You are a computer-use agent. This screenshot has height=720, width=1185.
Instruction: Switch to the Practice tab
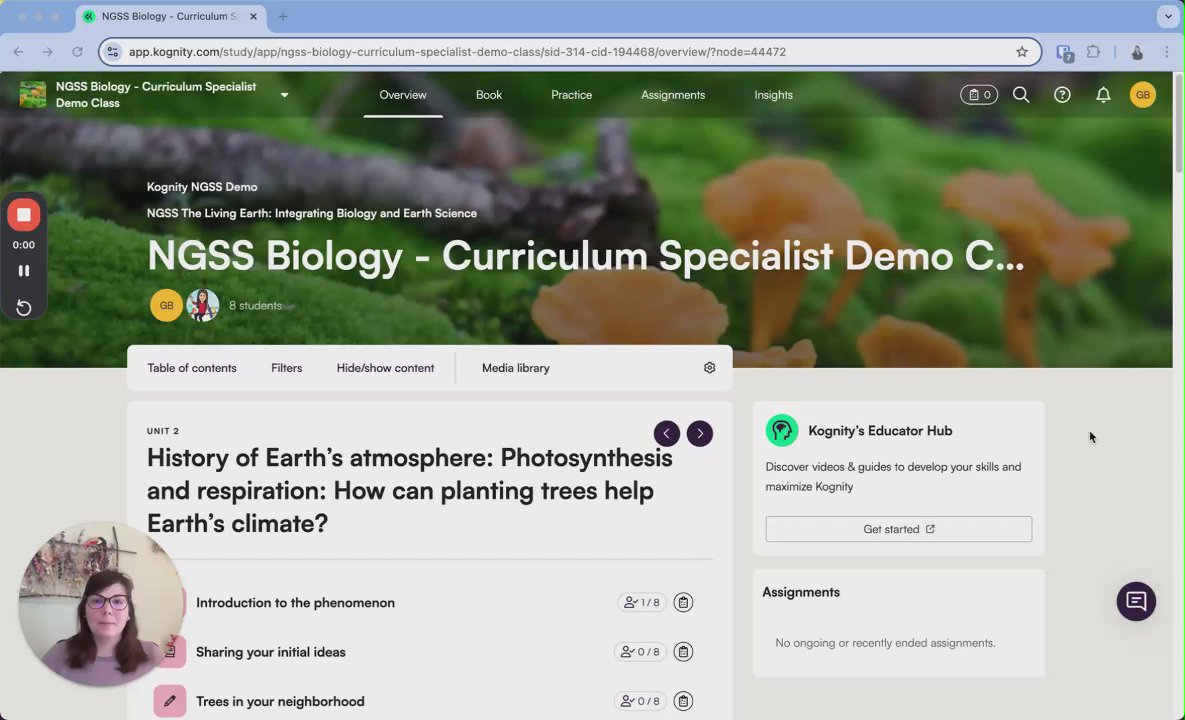(x=571, y=94)
